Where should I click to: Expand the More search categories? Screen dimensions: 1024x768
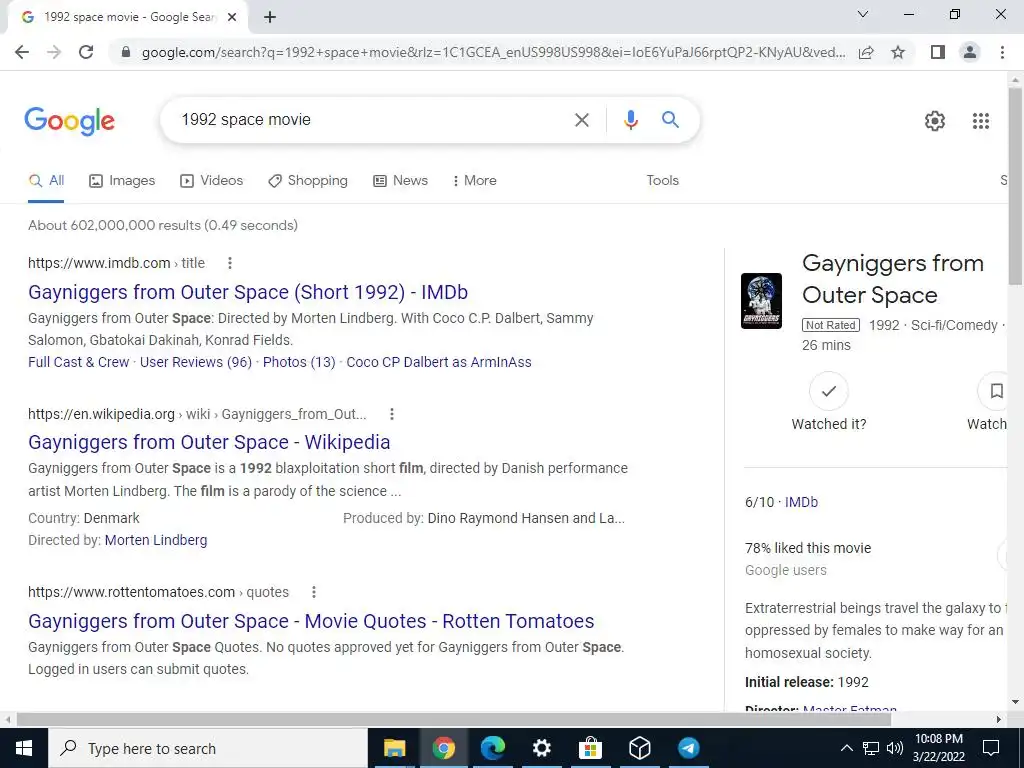pos(475,181)
